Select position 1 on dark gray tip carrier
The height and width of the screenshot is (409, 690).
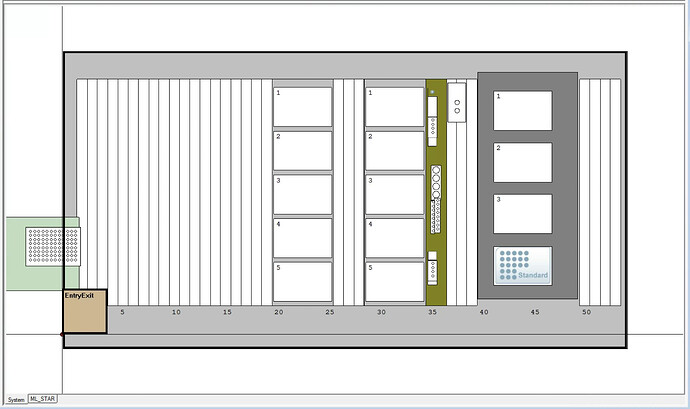point(523,111)
